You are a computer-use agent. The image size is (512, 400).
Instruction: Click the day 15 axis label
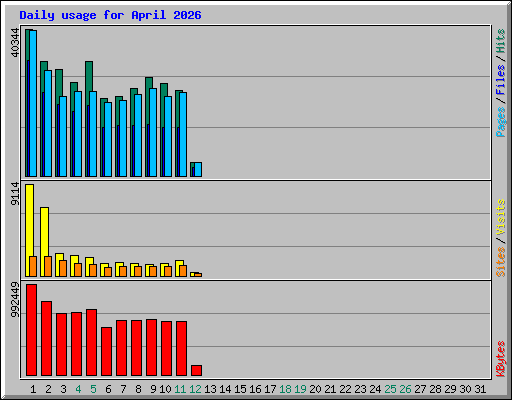240,389
